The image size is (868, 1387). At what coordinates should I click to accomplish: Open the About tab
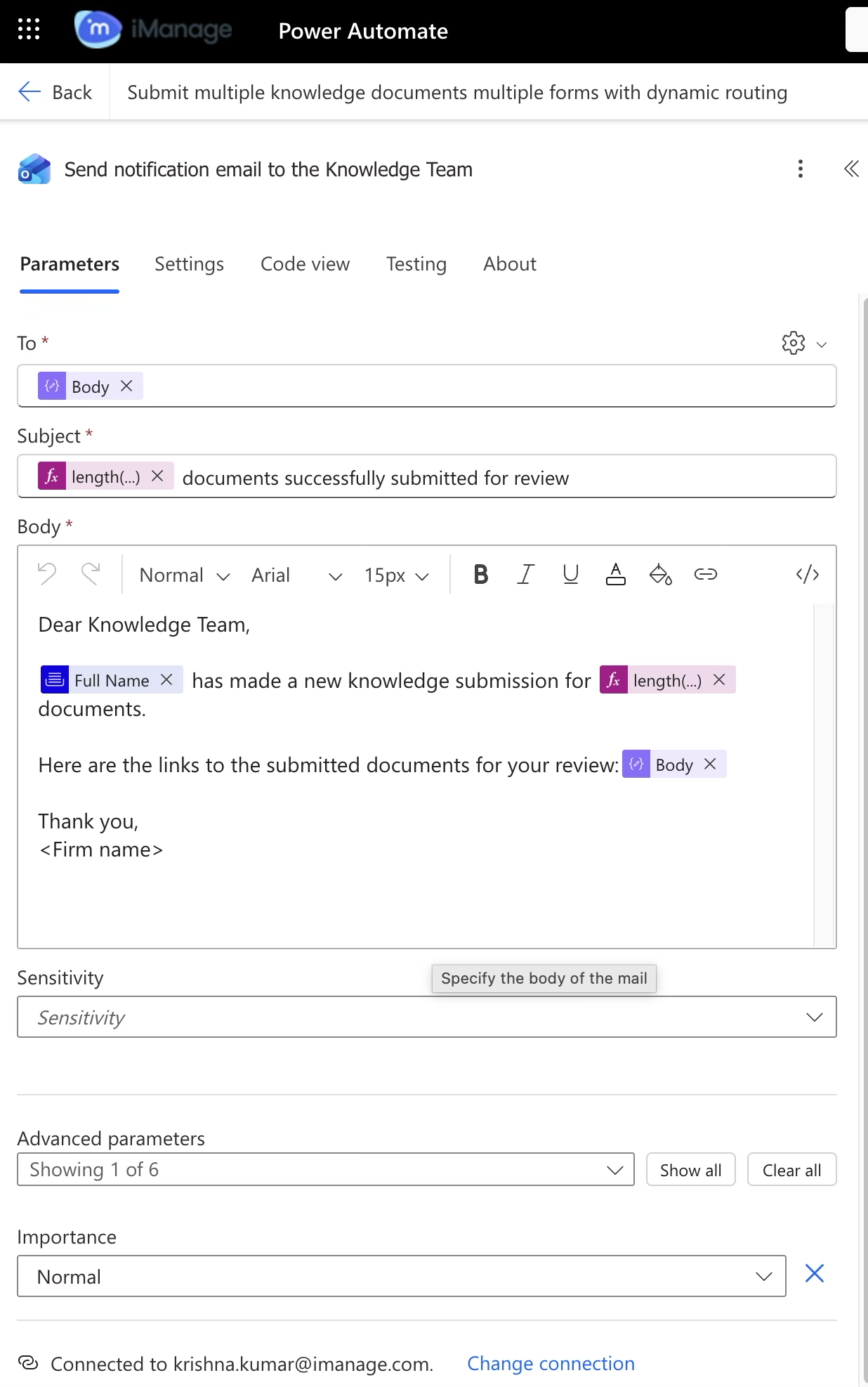click(x=509, y=264)
